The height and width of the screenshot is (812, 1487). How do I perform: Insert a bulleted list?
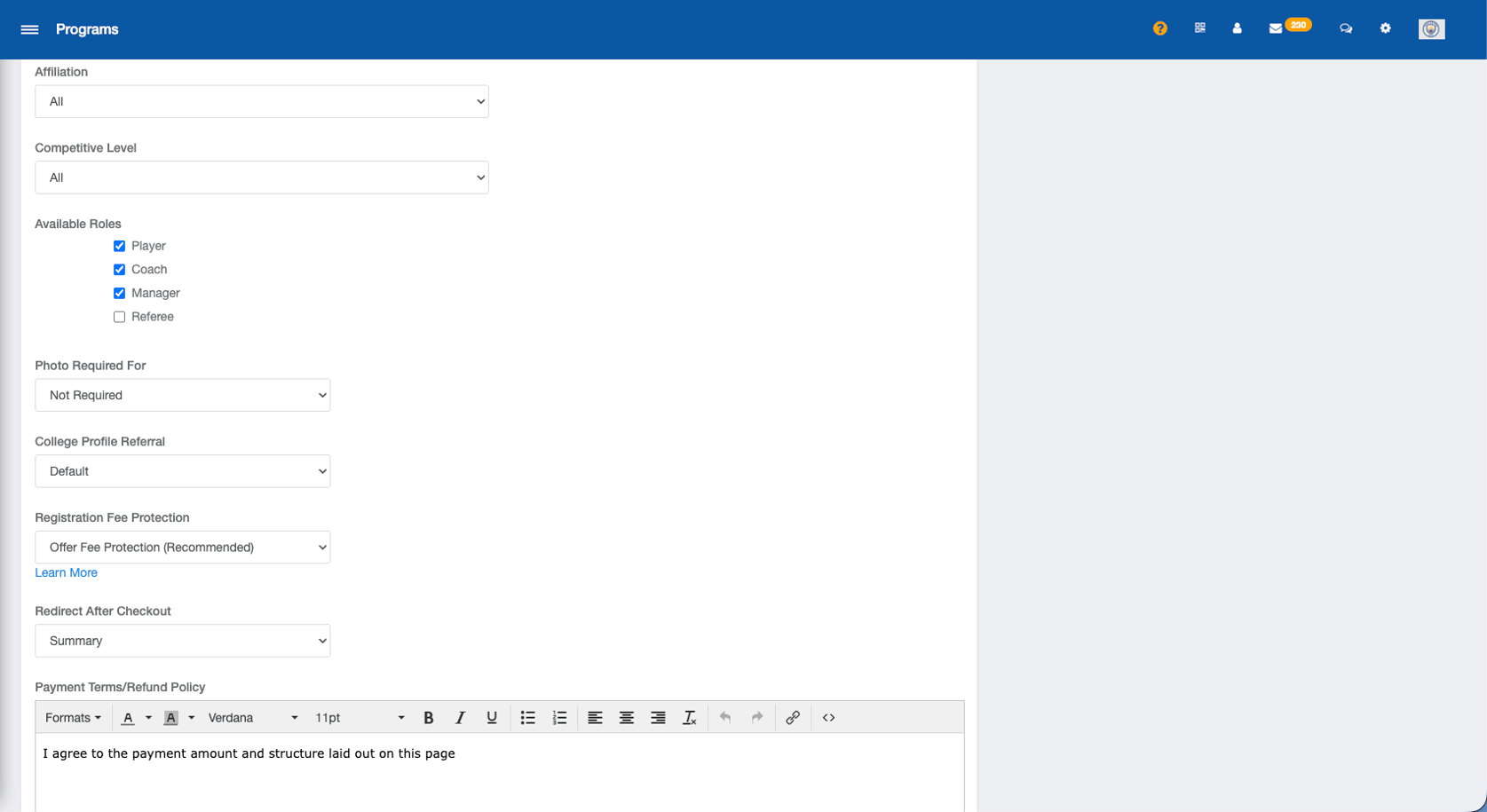(x=528, y=718)
